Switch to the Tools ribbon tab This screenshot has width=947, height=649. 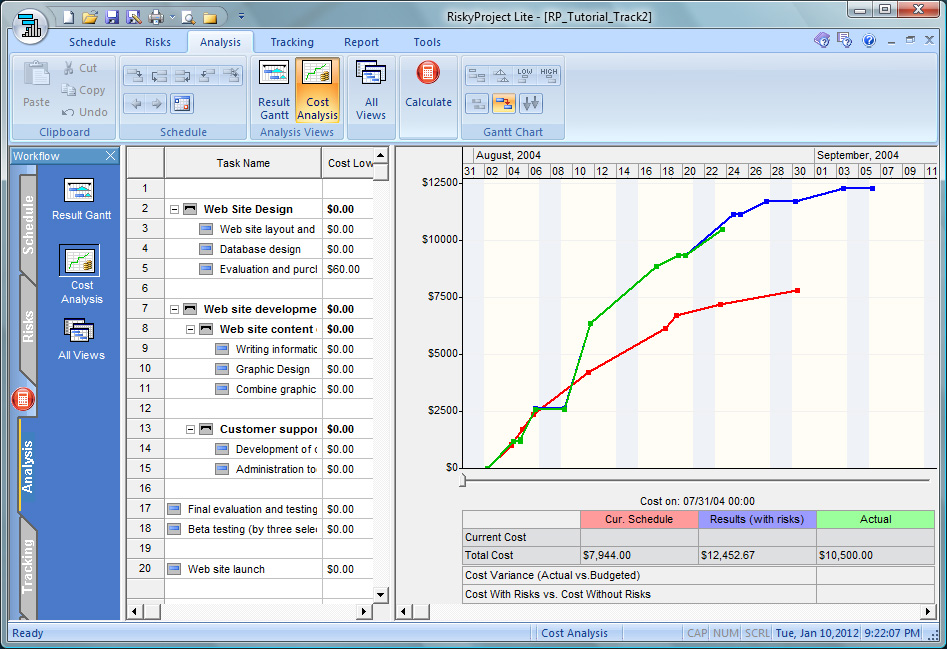[427, 42]
